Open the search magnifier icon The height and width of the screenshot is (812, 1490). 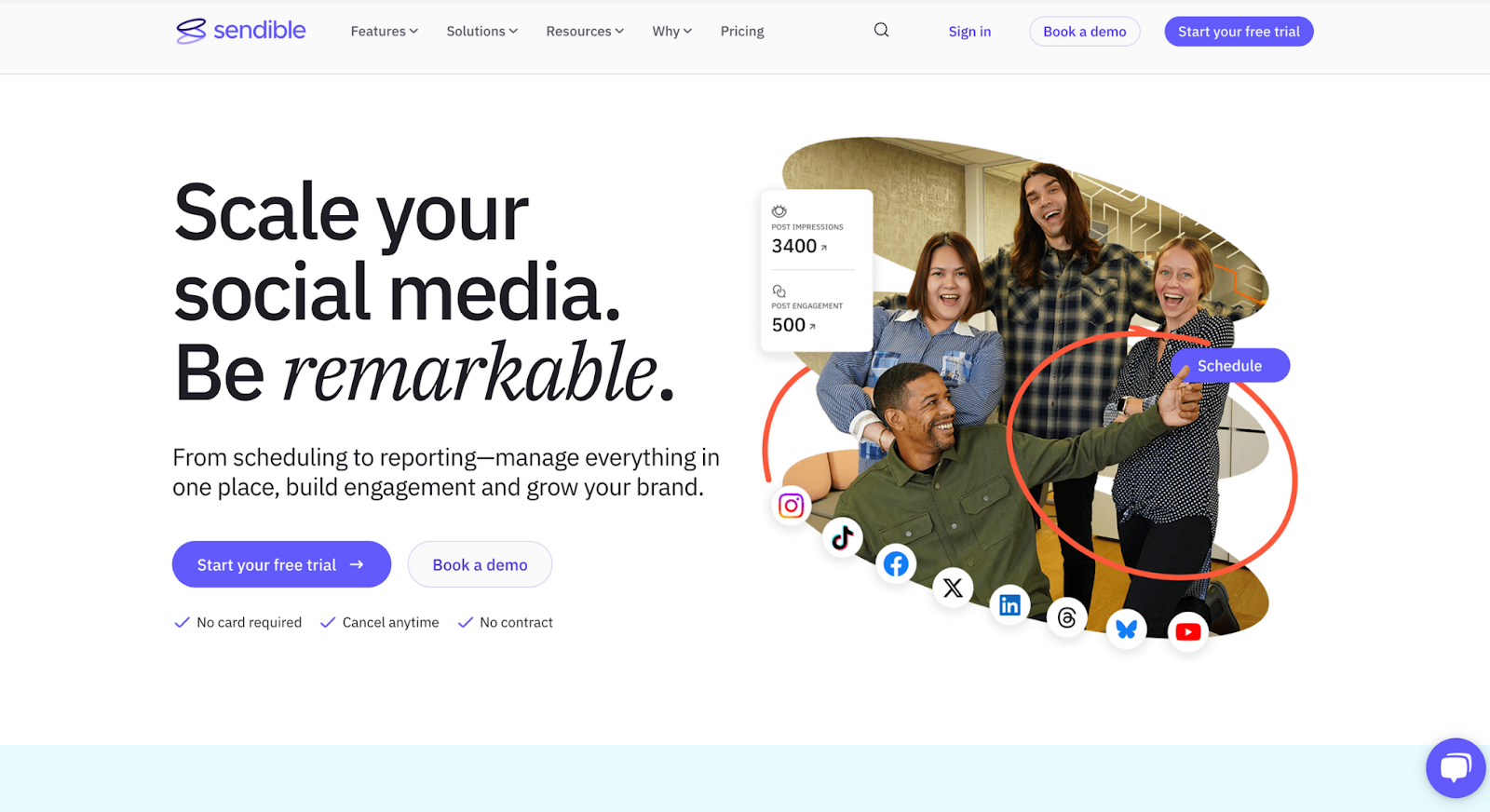[x=881, y=30]
